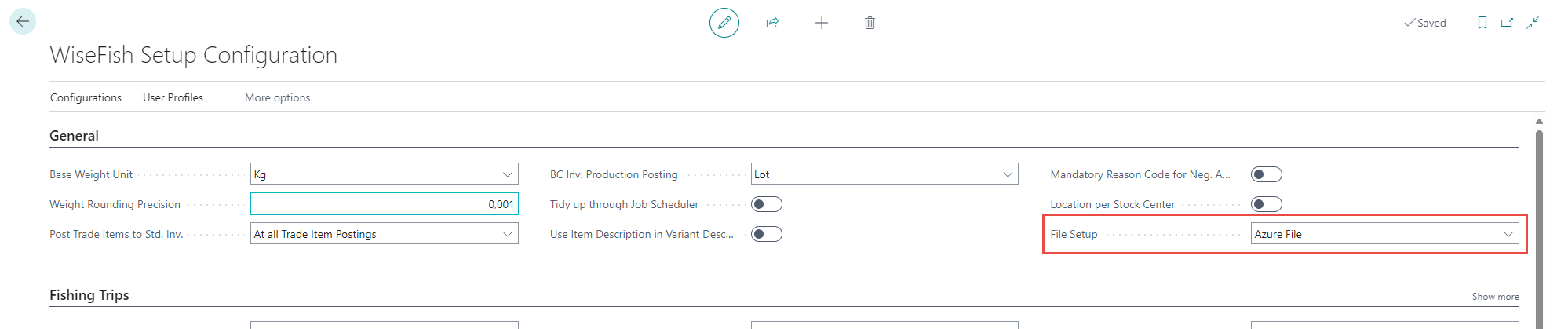This screenshot has height=329, width=1568.
Task: Toggle Location per Stock Center
Action: 1266,204
